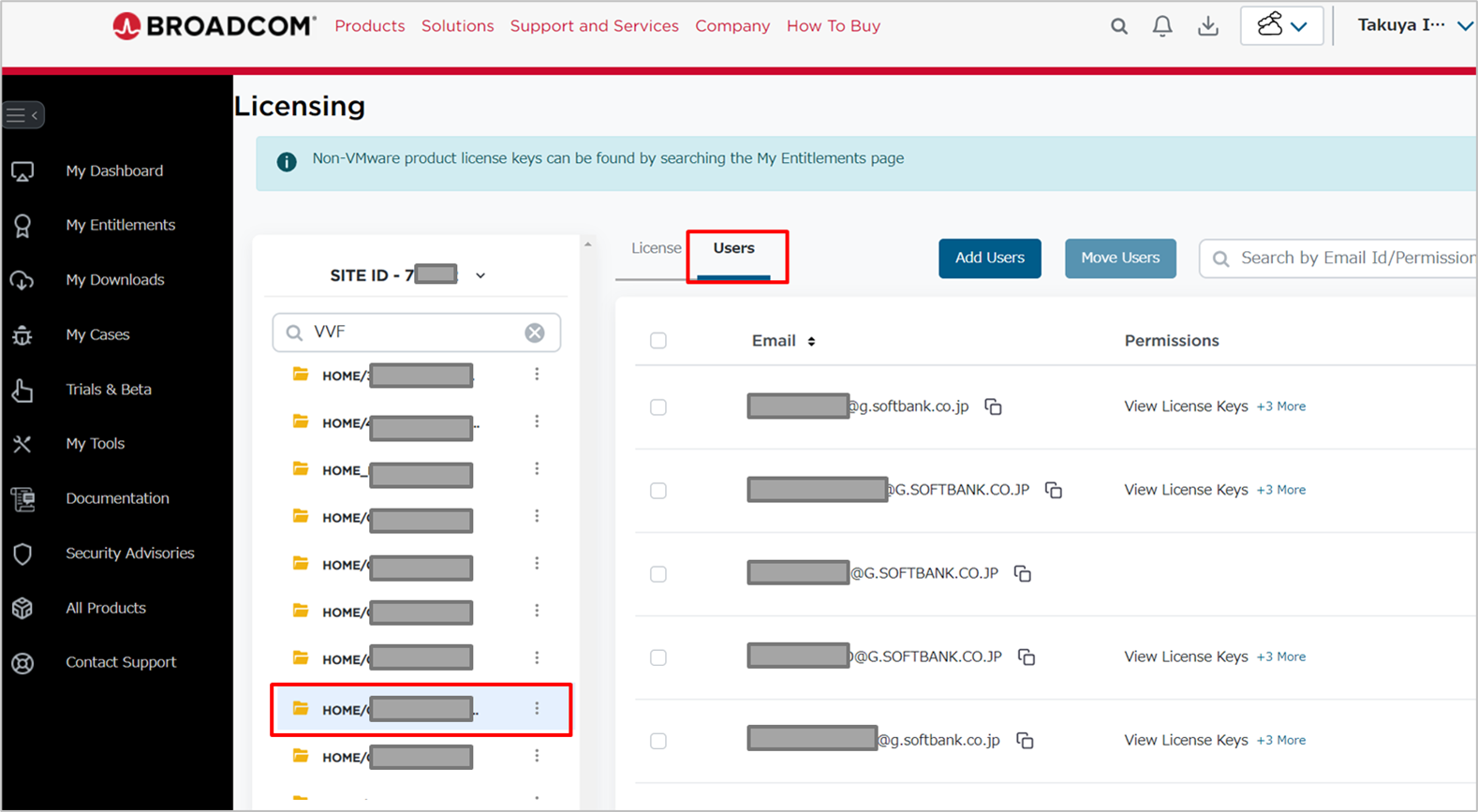Open options menu for the highlighted HOME folder
Image resolution: width=1478 pixels, height=812 pixels.
click(537, 709)
